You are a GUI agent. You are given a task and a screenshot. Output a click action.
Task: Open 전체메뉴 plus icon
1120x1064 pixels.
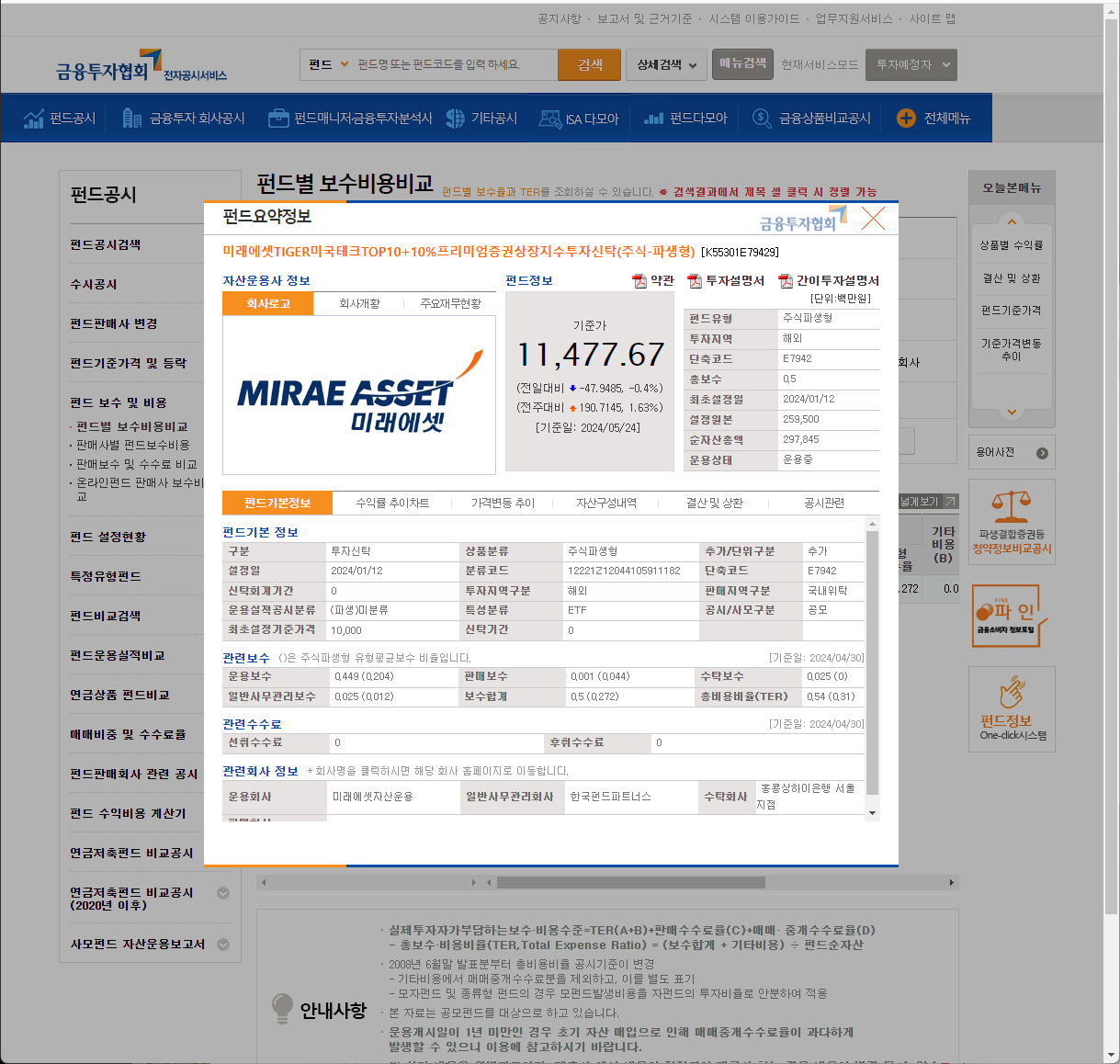click(x=906, y=118)
